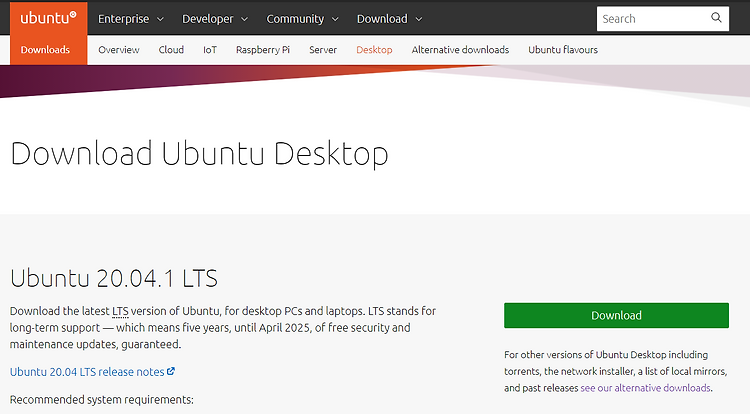Click the underlined LTS abbreviation in the paragraph
750x414 pixels.
point(120,311)
